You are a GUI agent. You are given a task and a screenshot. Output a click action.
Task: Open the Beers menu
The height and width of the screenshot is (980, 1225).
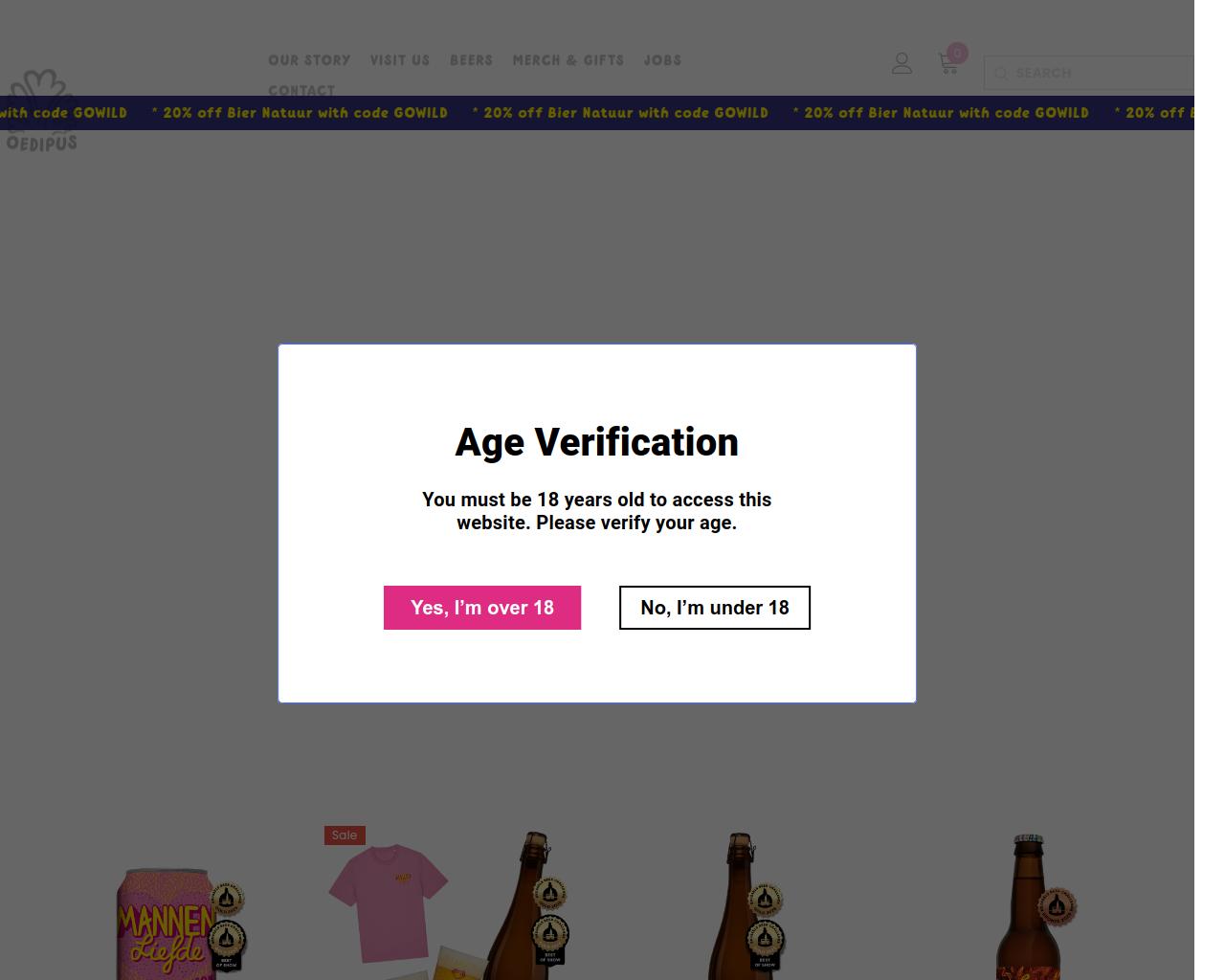471,60
